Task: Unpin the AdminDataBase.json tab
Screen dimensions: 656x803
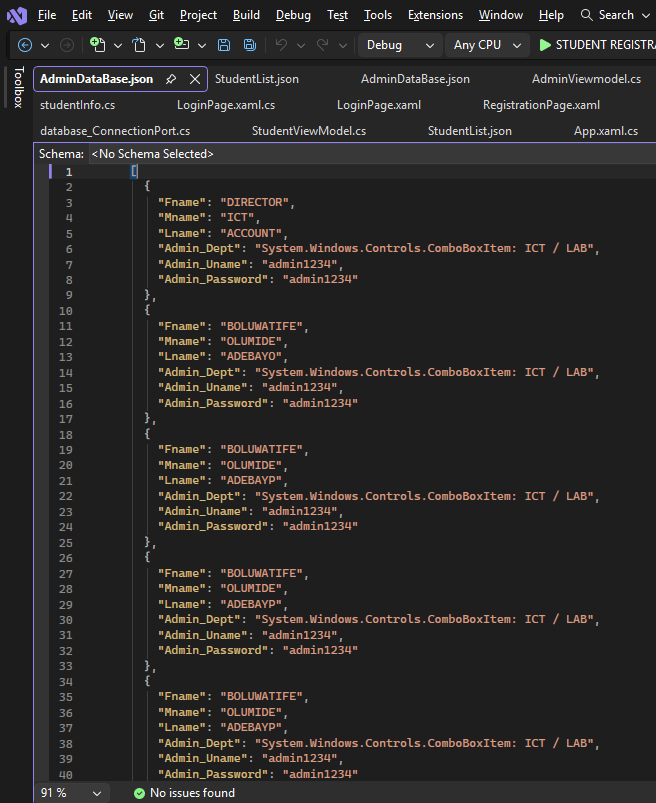Action: (170, 77)
